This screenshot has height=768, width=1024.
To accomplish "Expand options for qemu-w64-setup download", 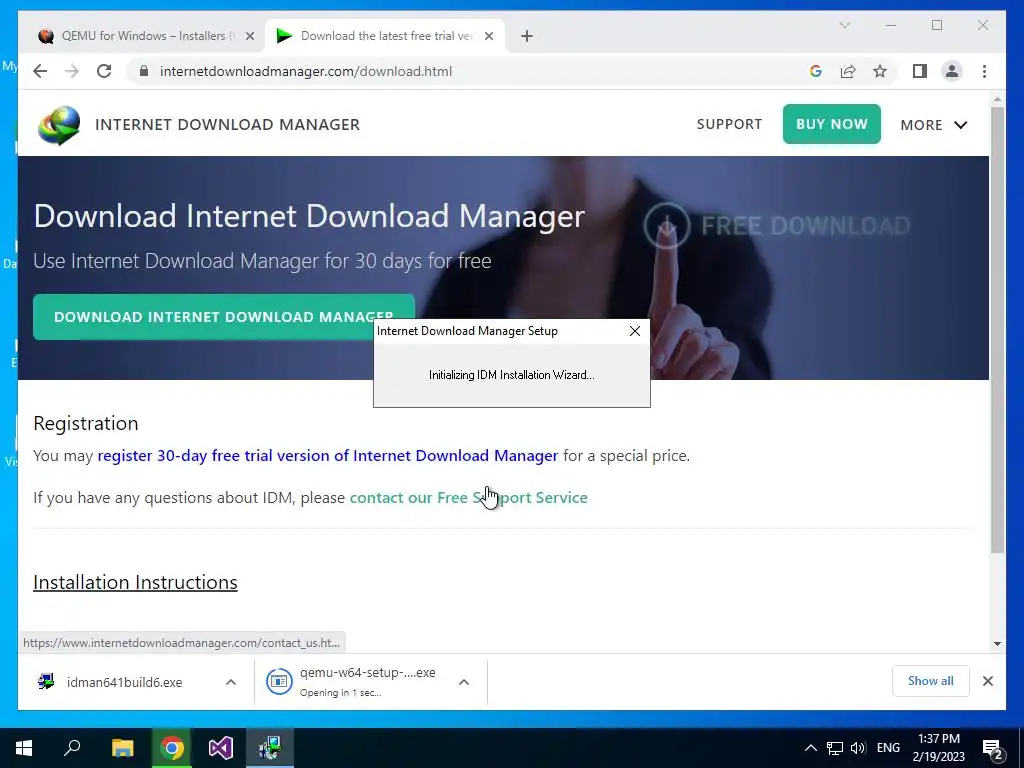I will (x=464, y=682).
